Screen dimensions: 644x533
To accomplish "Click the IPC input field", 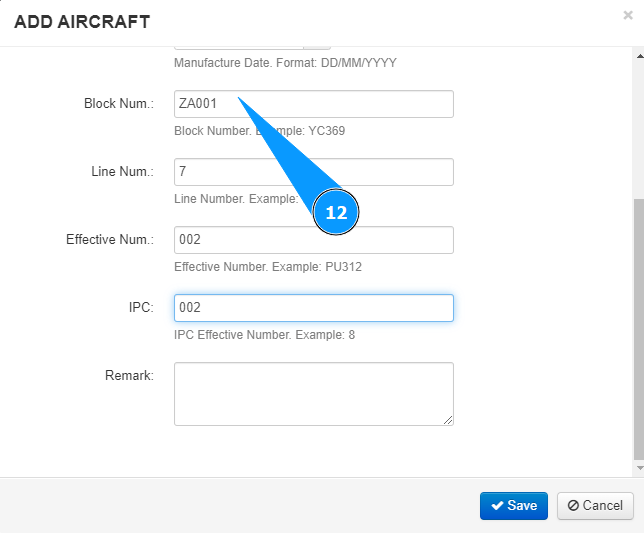I will click(x=313, y=308).
